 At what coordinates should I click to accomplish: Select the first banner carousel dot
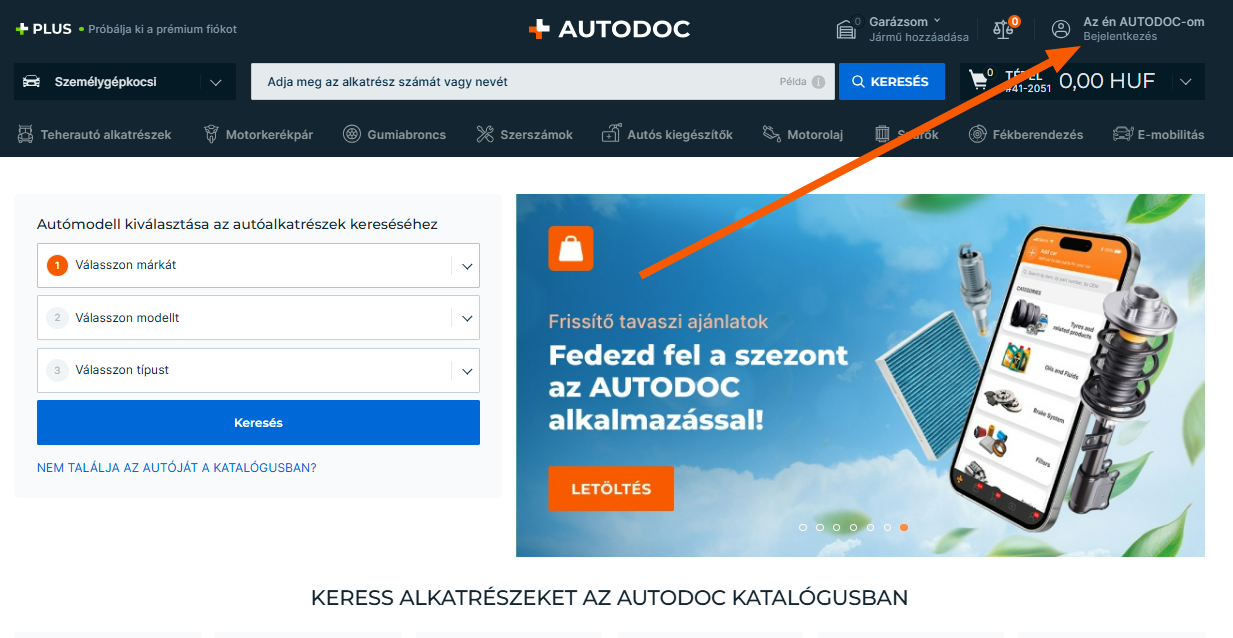point(802,527)
